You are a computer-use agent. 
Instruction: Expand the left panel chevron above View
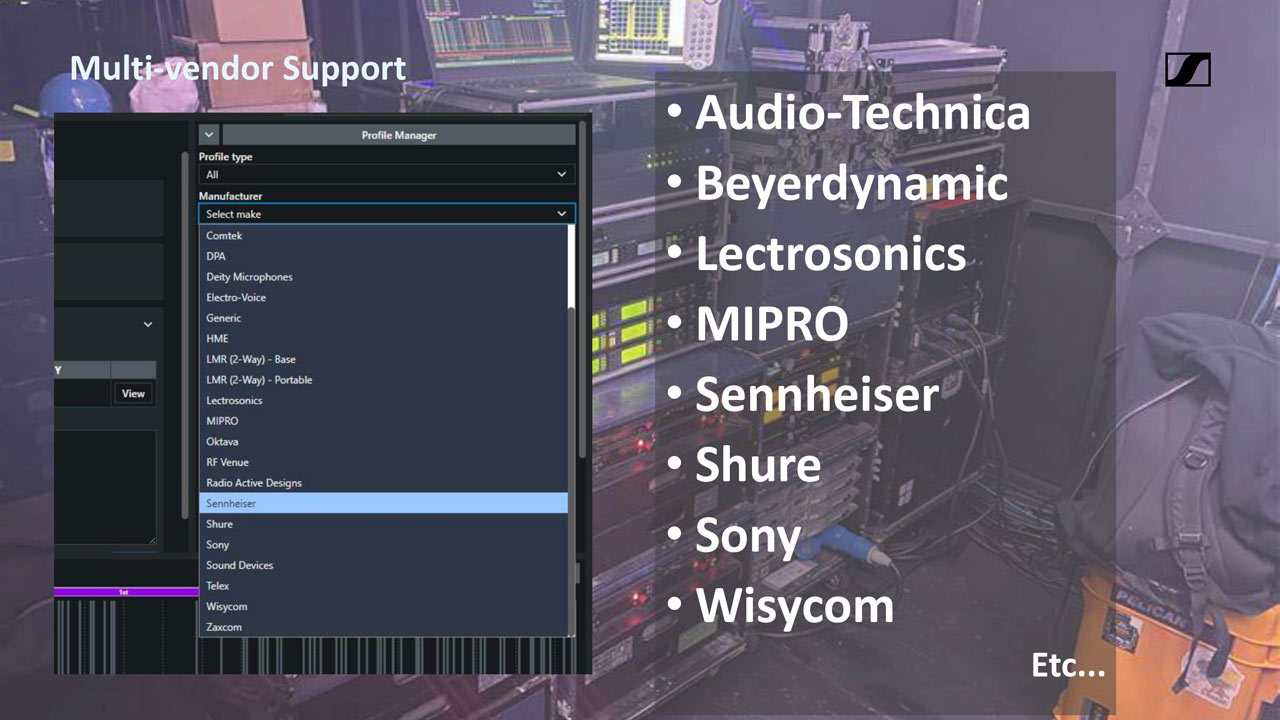pyautogui.click(x=148, y=325)
